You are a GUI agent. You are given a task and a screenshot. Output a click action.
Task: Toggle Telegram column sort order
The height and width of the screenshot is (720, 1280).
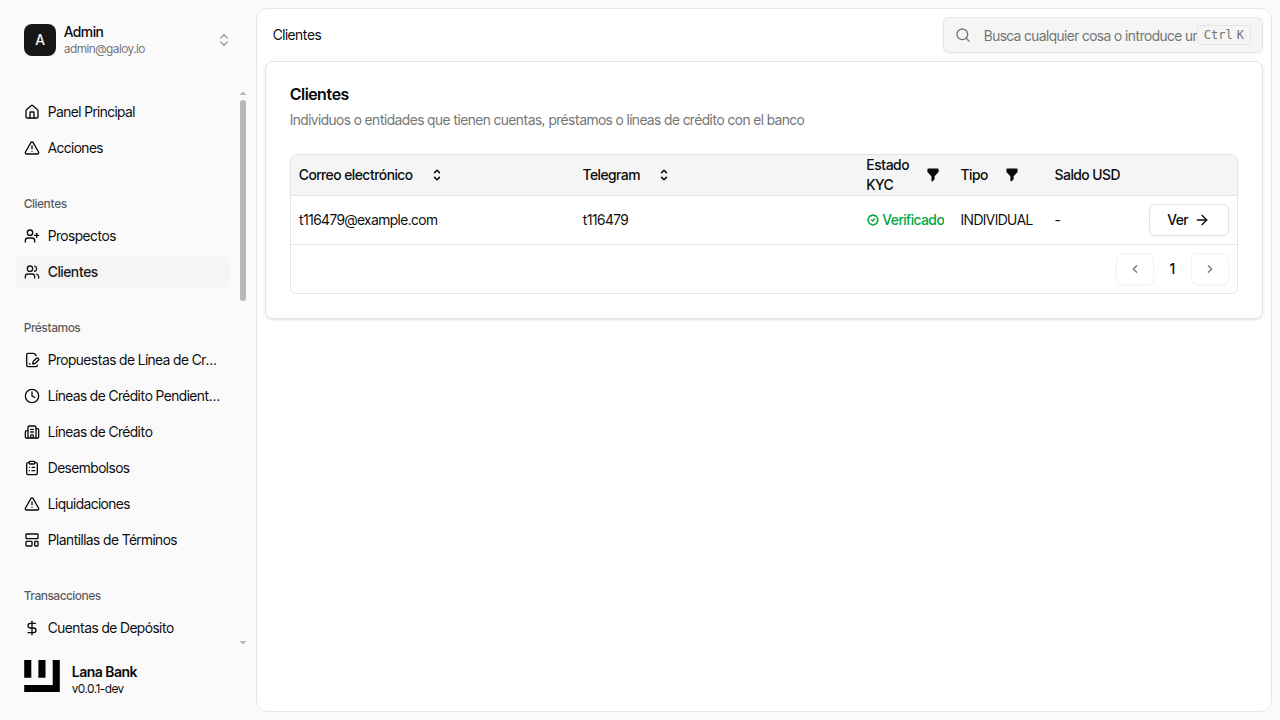(x=664, y=175)
